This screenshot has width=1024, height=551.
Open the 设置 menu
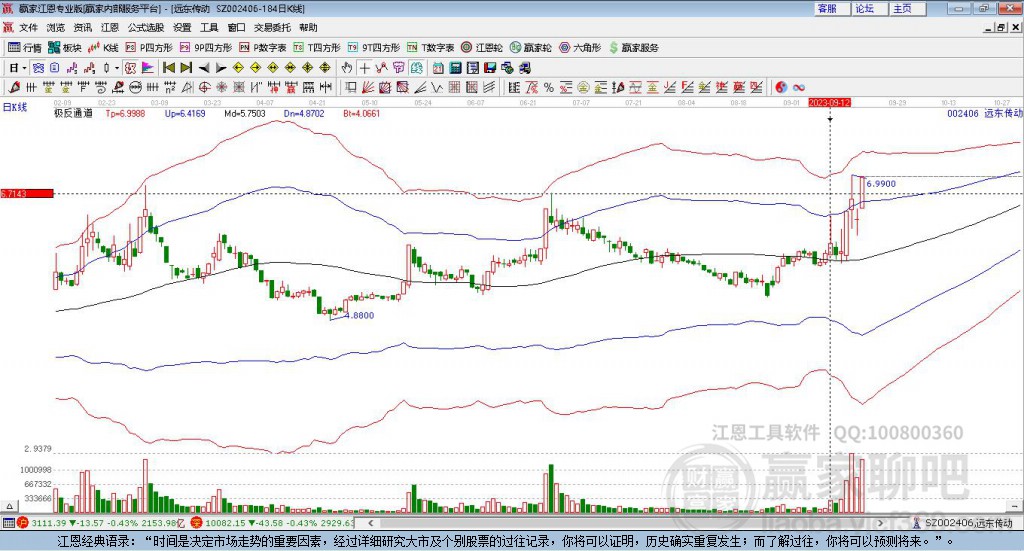pos(182,27)
